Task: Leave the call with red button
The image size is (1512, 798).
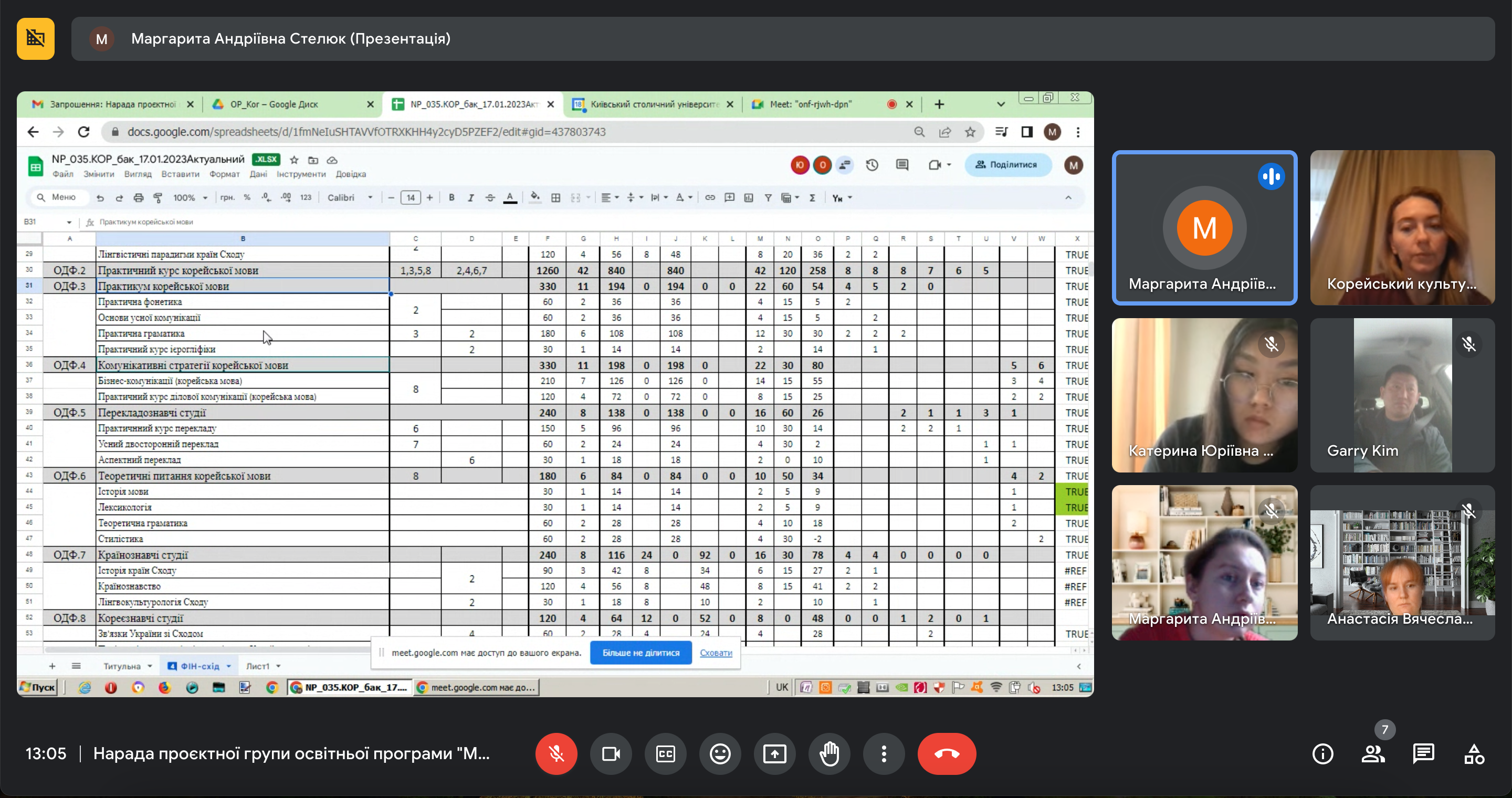Action: tap(946, 753)
